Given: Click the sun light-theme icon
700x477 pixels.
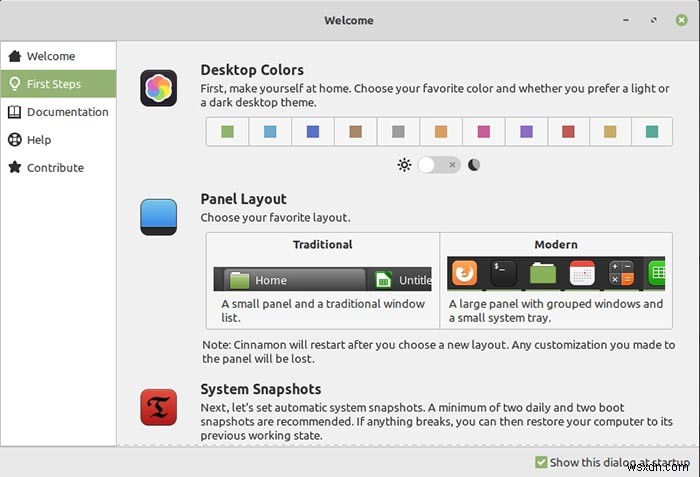Looking at the screenshot, I should click(x=404, y=165).
